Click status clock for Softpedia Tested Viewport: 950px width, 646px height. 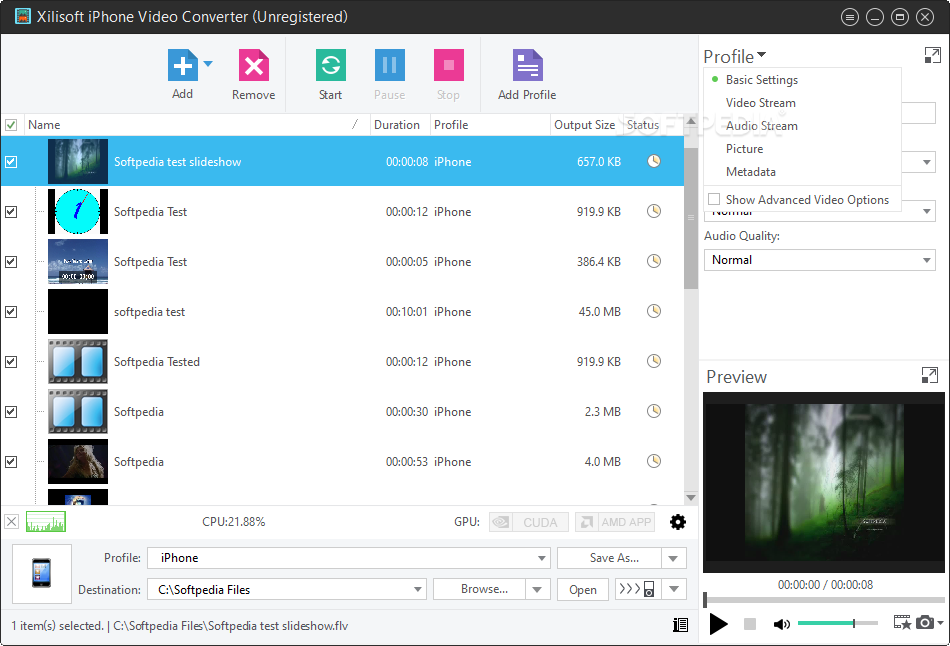click(654, 361)
